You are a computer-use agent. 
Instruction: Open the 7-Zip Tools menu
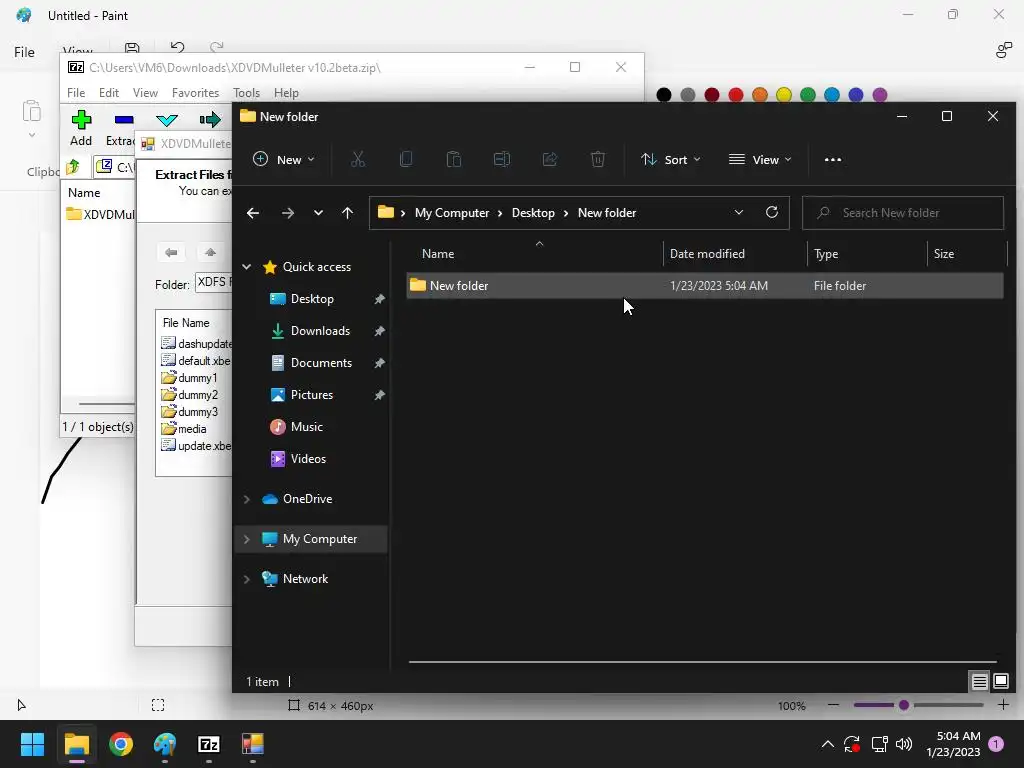pyautogui.click(x=246, y=93)
